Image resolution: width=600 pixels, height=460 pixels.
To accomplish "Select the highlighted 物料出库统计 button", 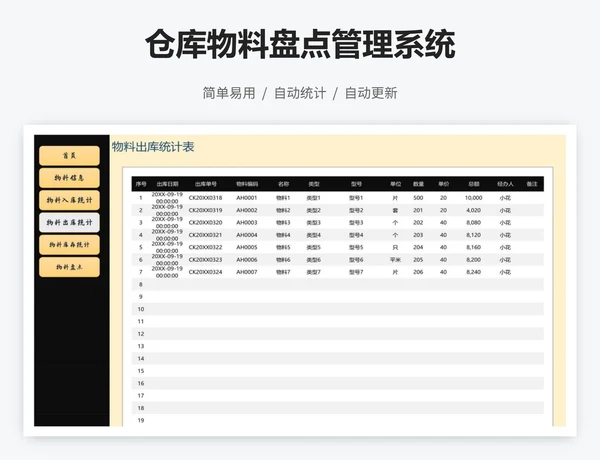I will [69, 222].
